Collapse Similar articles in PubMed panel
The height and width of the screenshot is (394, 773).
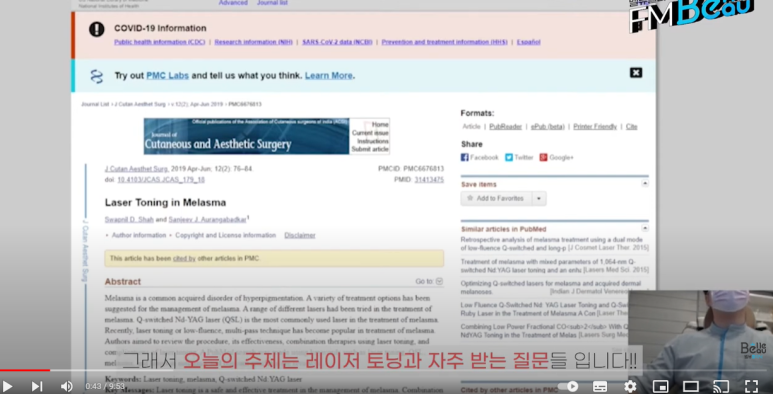(x=645, y=228)
